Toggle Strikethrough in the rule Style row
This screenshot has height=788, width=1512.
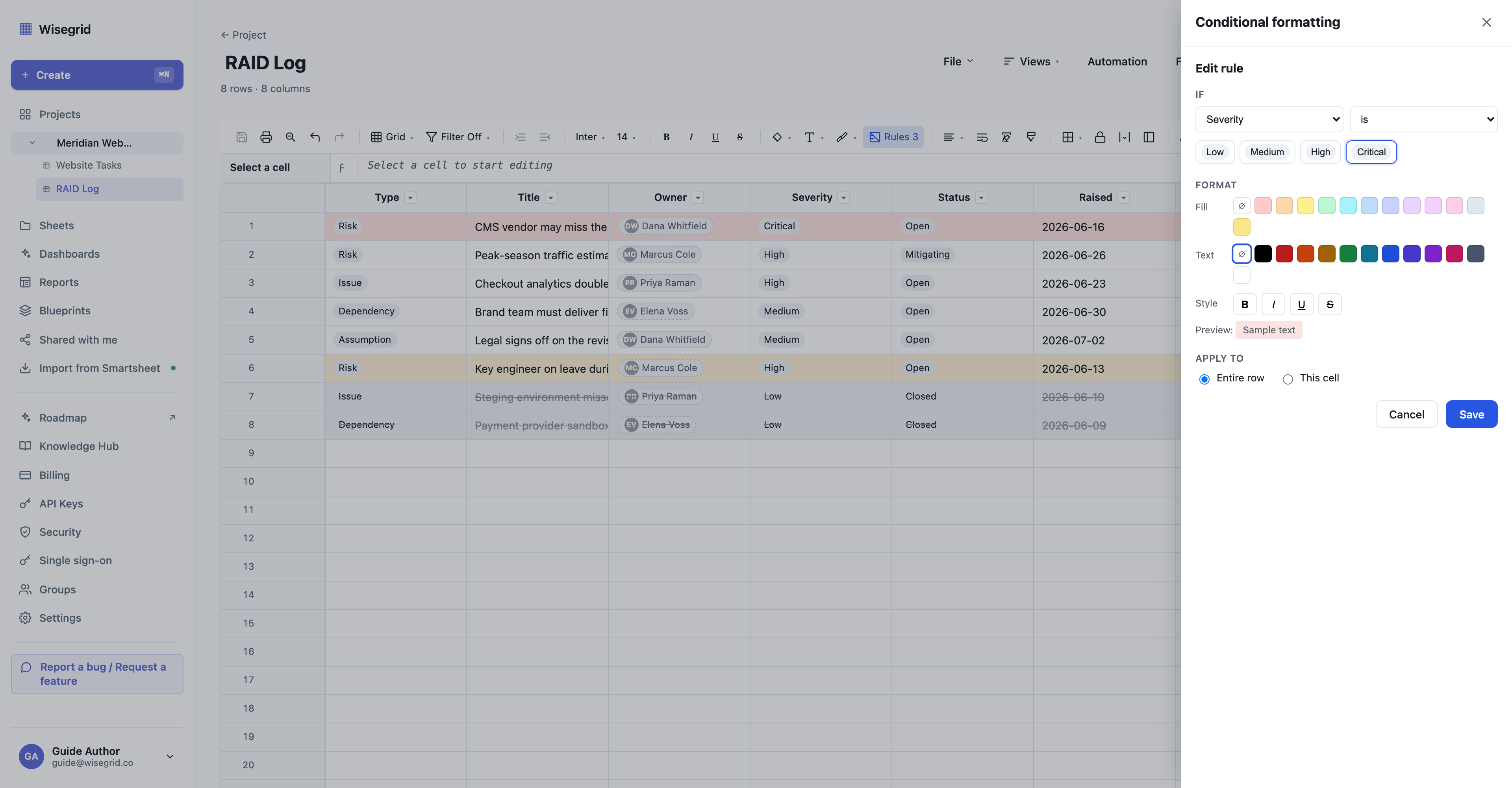point(1329,304)
